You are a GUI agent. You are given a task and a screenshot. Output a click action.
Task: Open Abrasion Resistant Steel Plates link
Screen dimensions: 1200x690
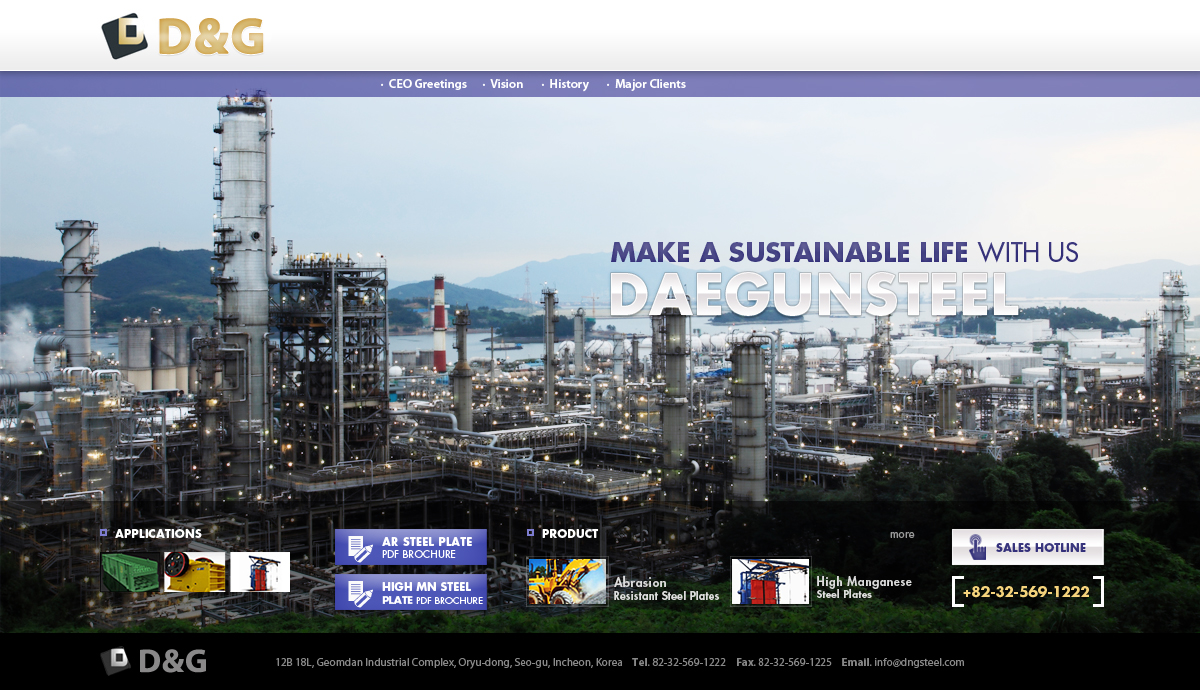click(x=666, y=589)
